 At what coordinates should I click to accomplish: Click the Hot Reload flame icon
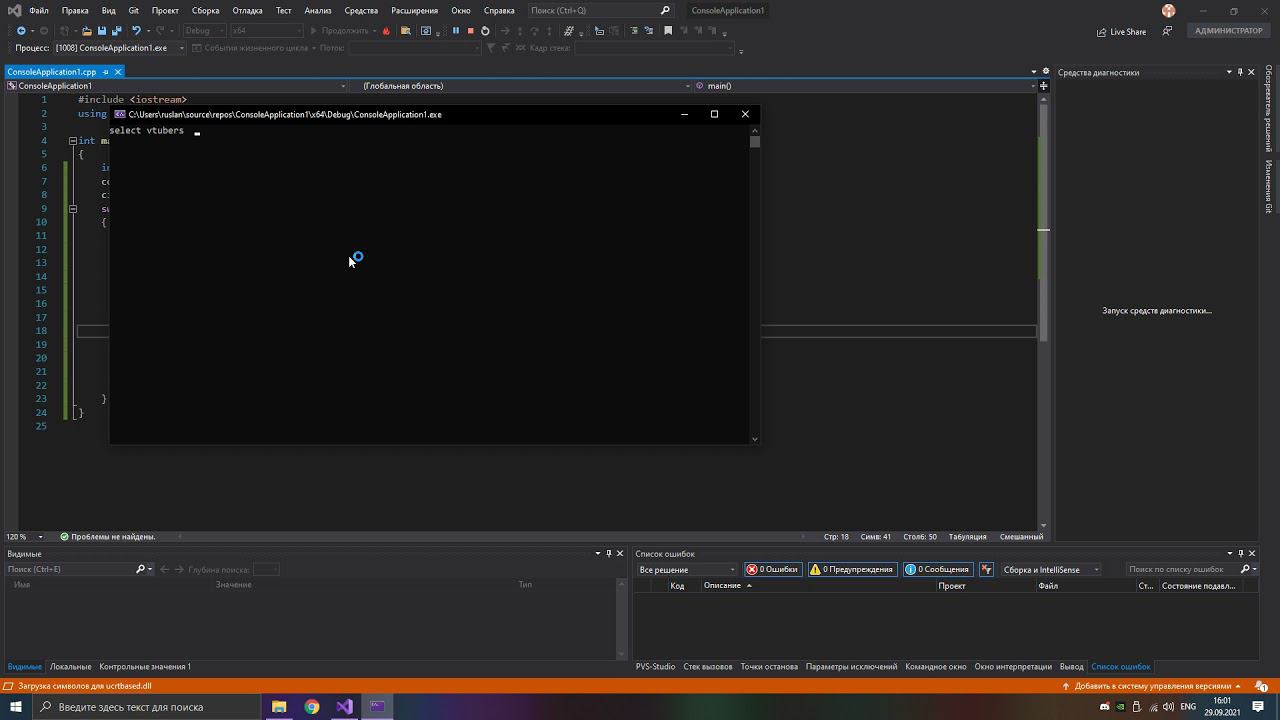tap(387, 31)
